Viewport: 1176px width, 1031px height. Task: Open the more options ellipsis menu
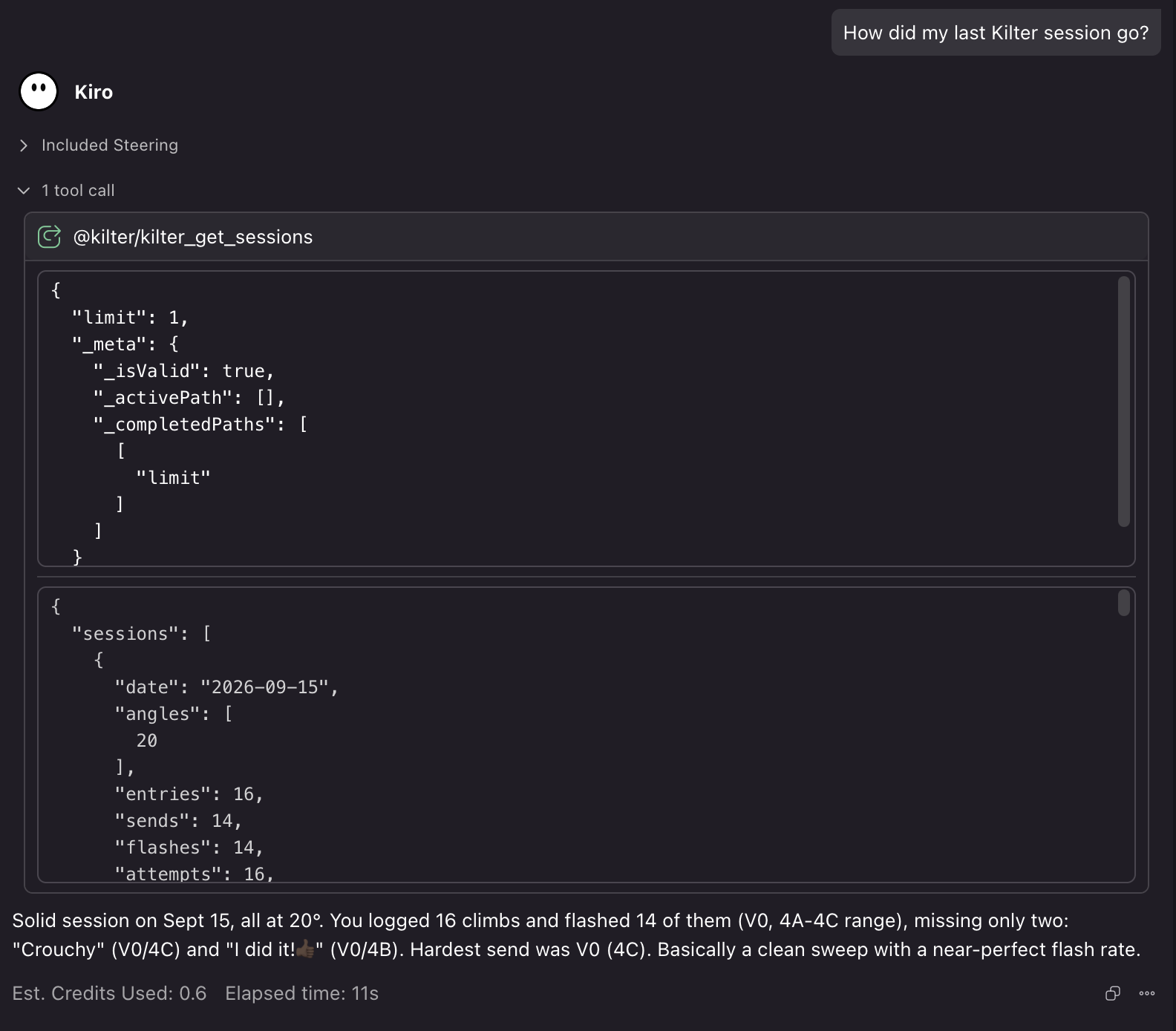click(1147, 993)
